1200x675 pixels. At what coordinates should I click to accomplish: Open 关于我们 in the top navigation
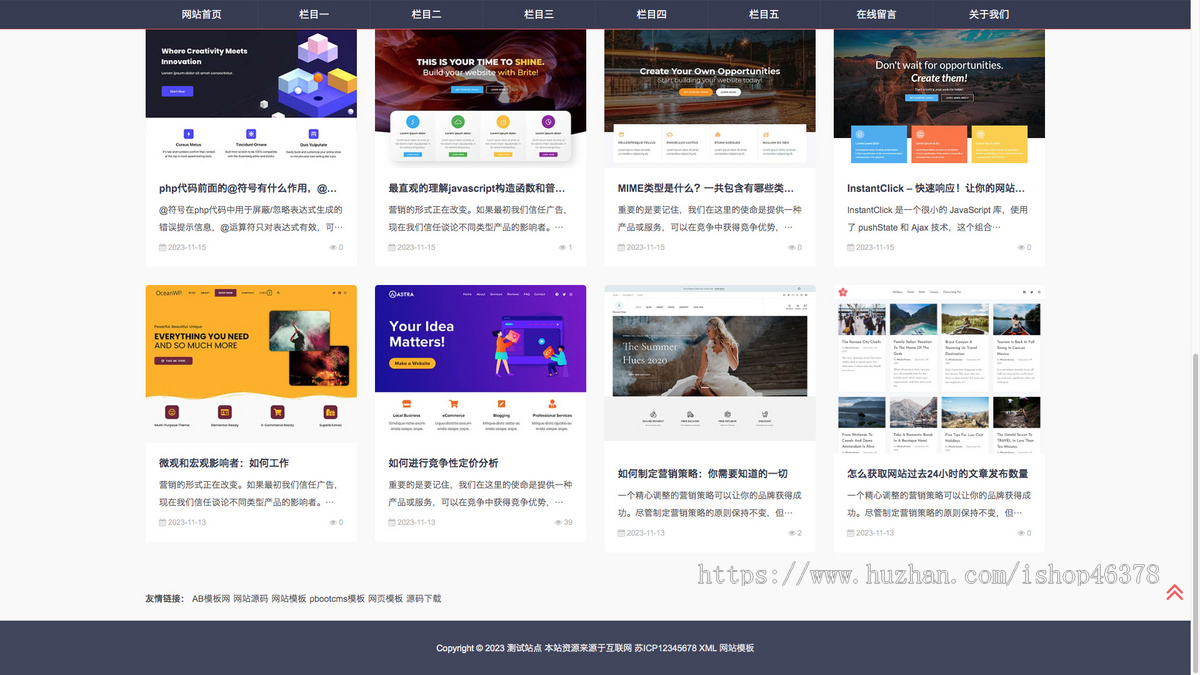tap(989, 14)
